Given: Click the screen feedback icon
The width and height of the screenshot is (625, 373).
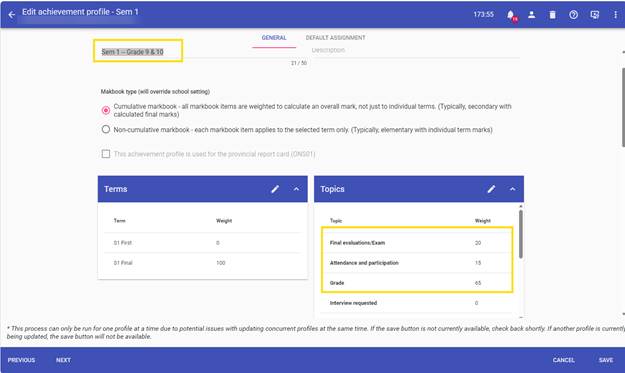Looking at the screenshot, I should pos(594,15).
